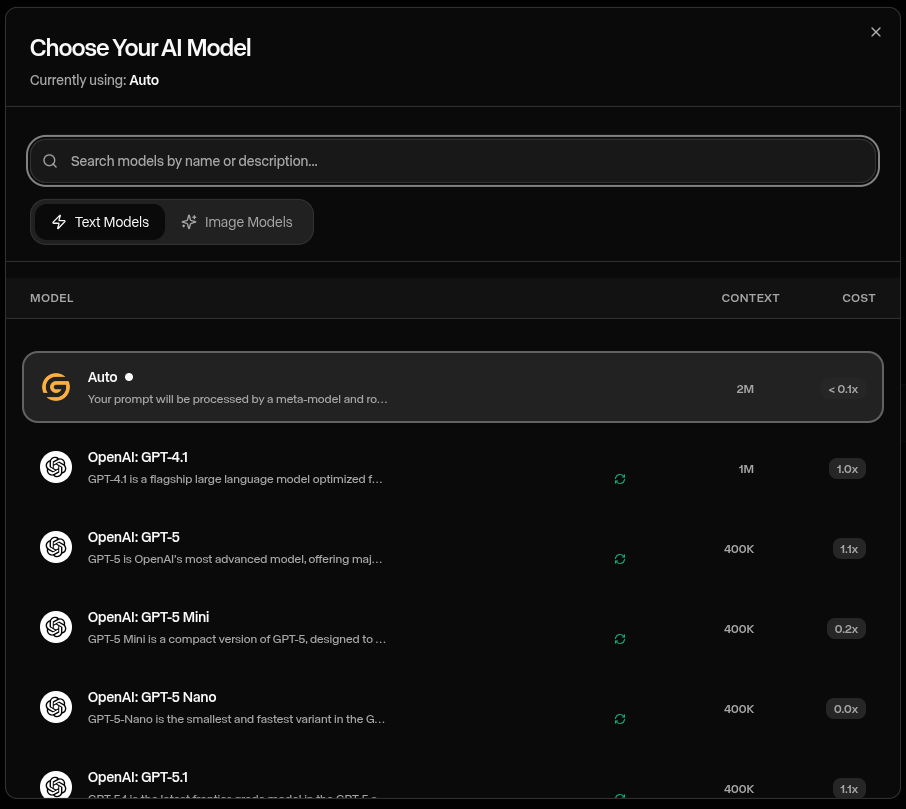
Task: Click the search models input field
Action: 452,160
